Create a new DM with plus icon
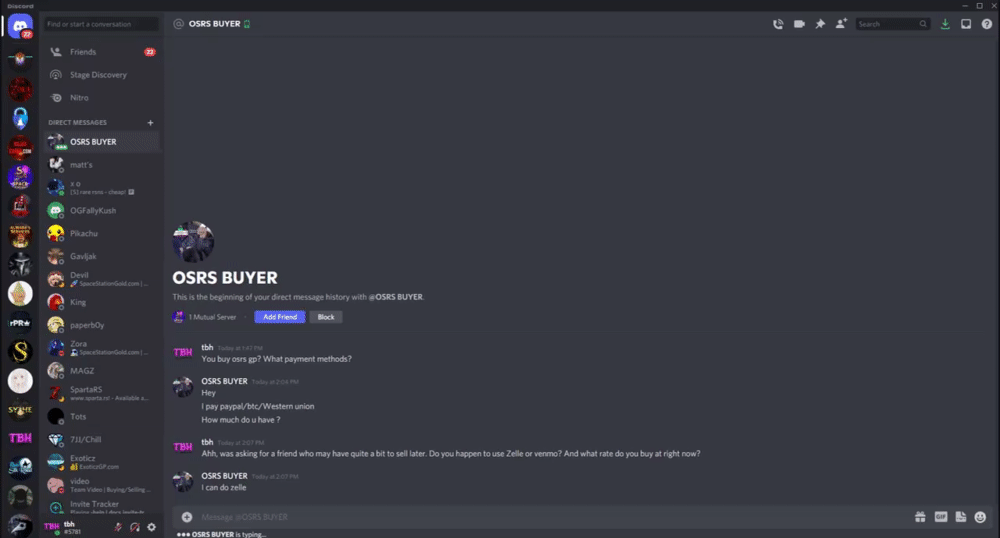The height and width of the screenshot is (538, 1000). (151, 122)
